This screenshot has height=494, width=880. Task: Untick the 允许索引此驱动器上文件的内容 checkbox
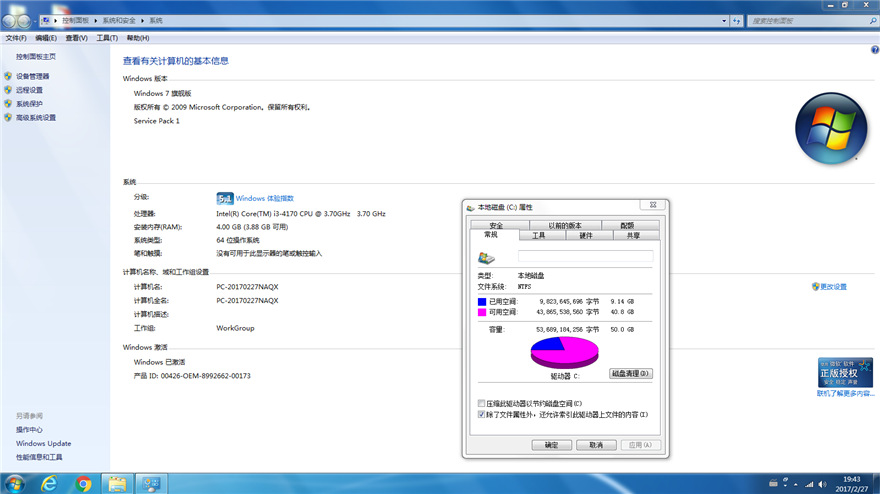pyautogui.click(x=481, y=415)
